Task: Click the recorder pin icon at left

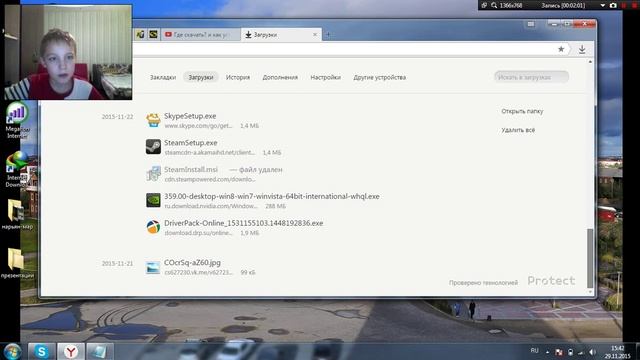Action: (484, 5)
